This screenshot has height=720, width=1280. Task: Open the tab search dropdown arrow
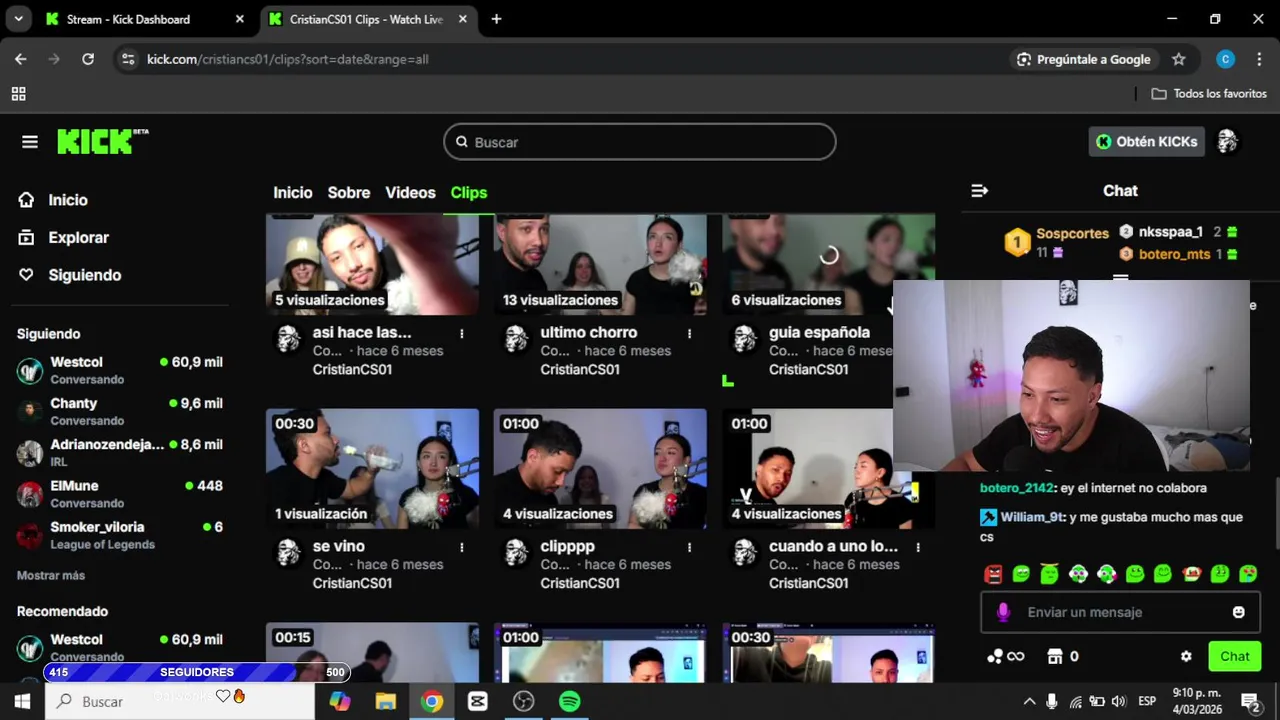click(18, 19)
